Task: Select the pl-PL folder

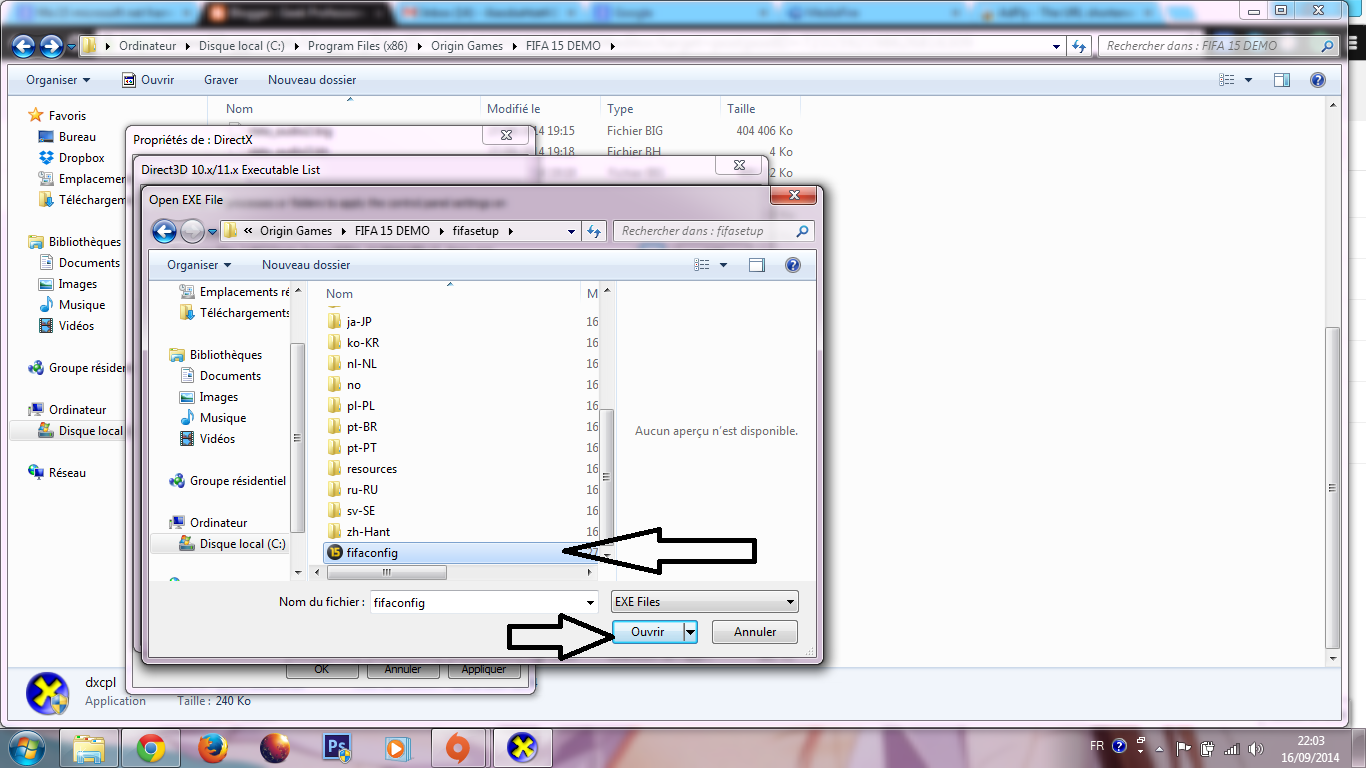Action: [x=361, y=405]
